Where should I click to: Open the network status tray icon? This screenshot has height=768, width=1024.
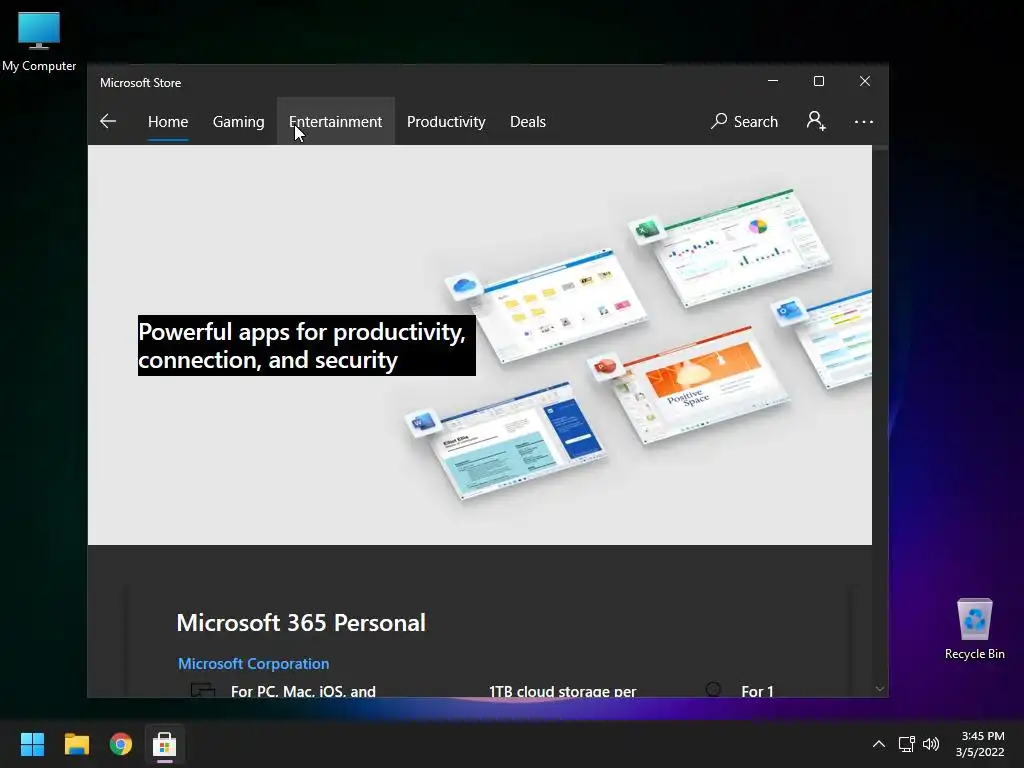coord(906,744)
